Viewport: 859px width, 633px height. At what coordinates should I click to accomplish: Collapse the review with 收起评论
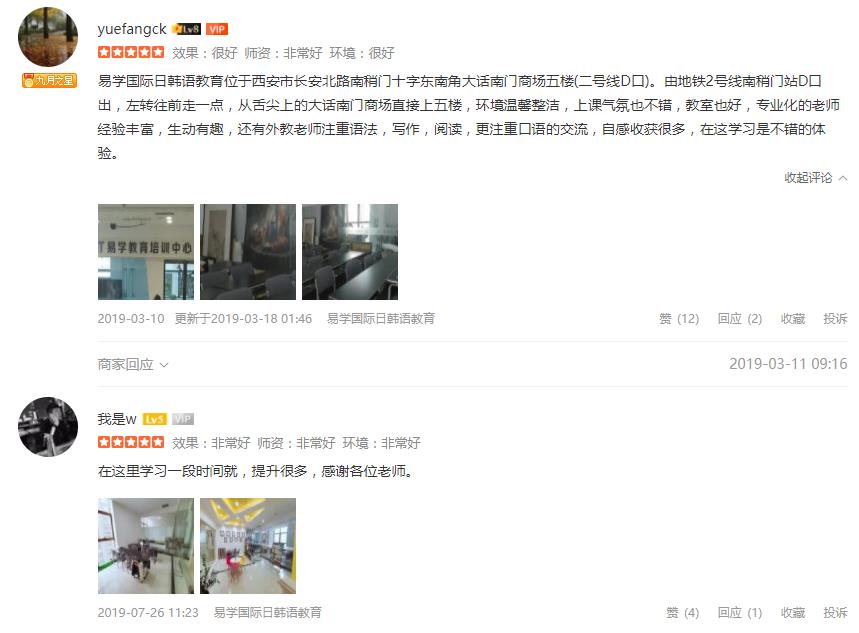pos(816,178)
